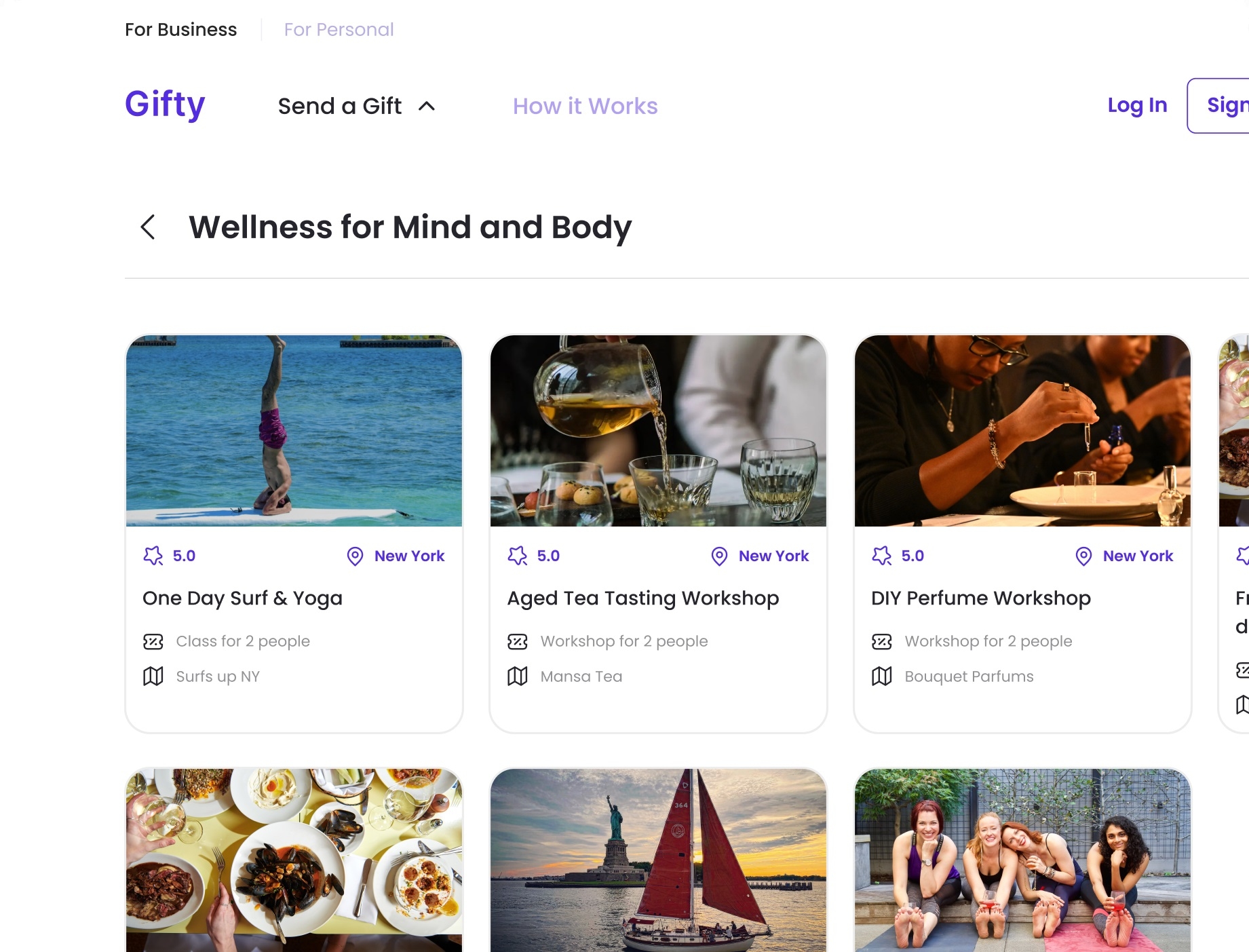Open the One Day Surf & Yoga photo
This screenshot has width=1249, height=952.
(x=294, y=431)
